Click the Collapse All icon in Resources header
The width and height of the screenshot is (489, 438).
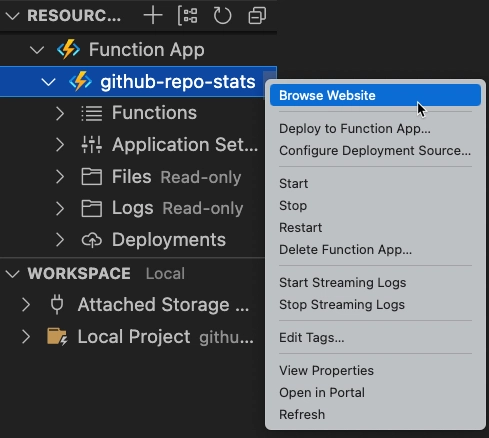tap(257, 16)
